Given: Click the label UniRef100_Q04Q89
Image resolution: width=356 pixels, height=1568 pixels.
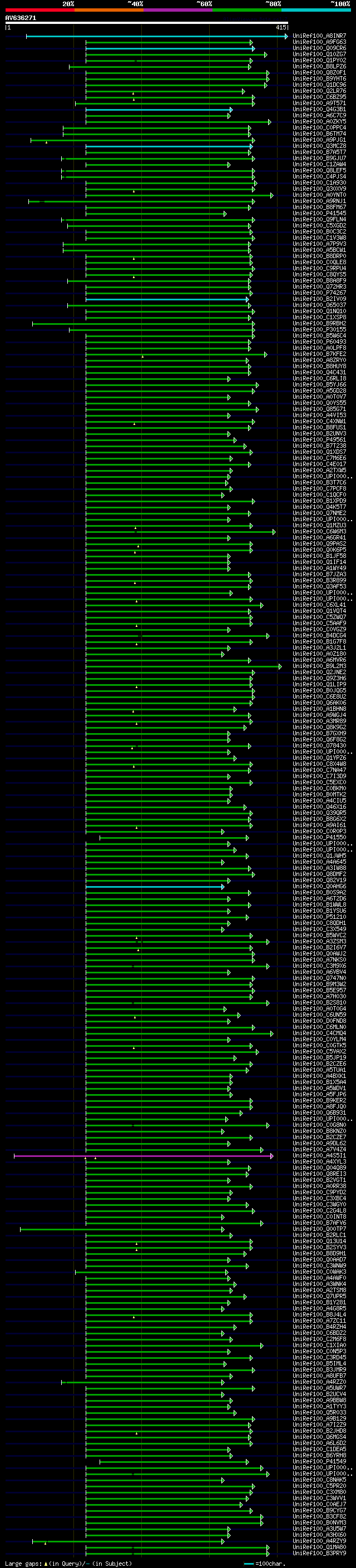Looking at the screenshot, I should click(319, 1168).
